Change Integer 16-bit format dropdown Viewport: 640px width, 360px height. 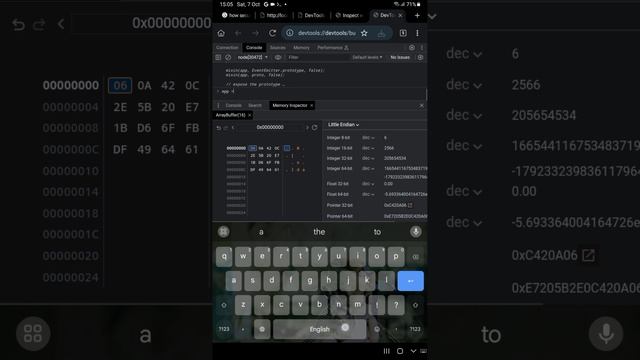tap(368, 148)
